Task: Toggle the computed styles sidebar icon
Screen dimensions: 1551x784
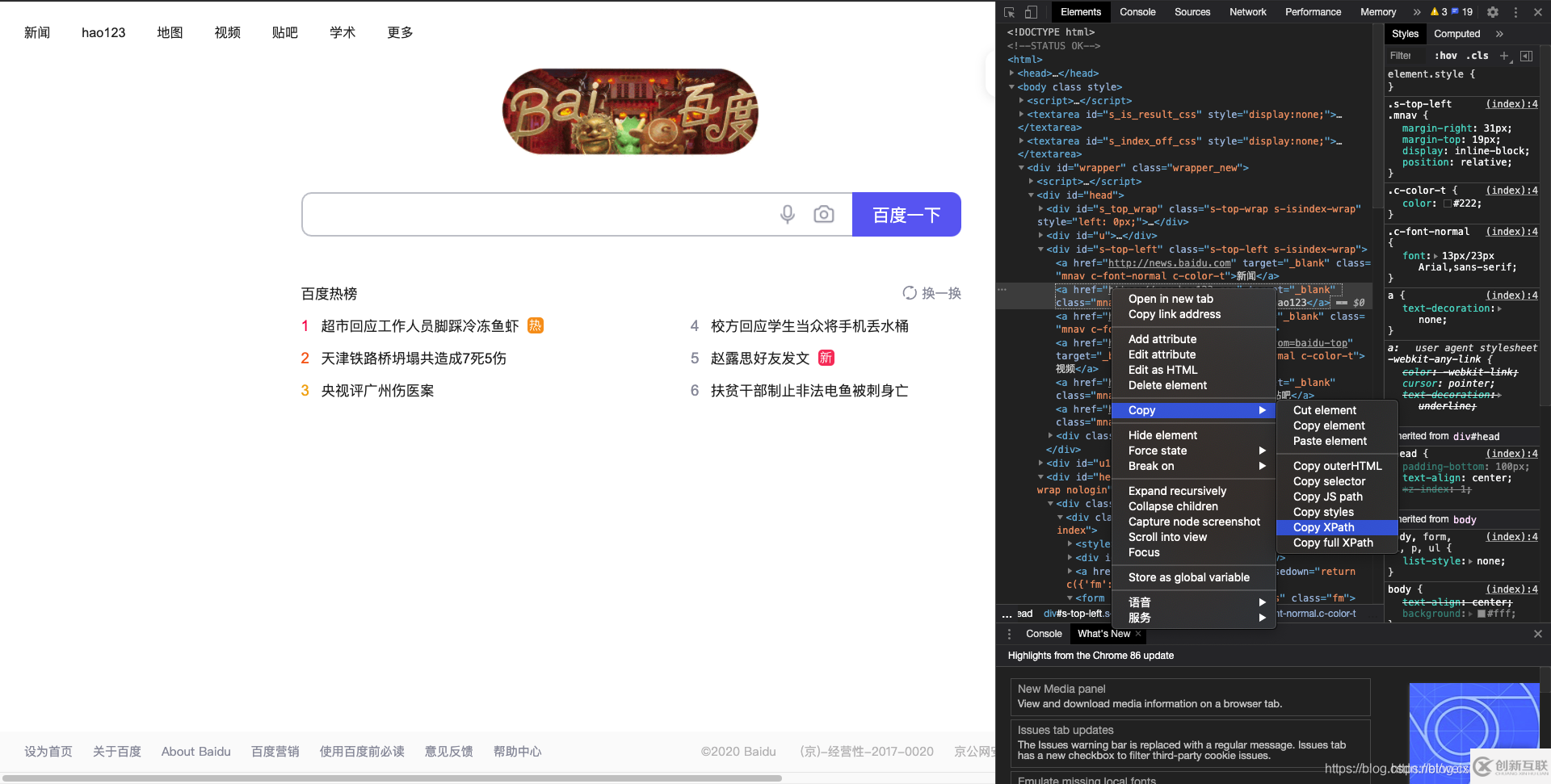Action: (1526, 56)
